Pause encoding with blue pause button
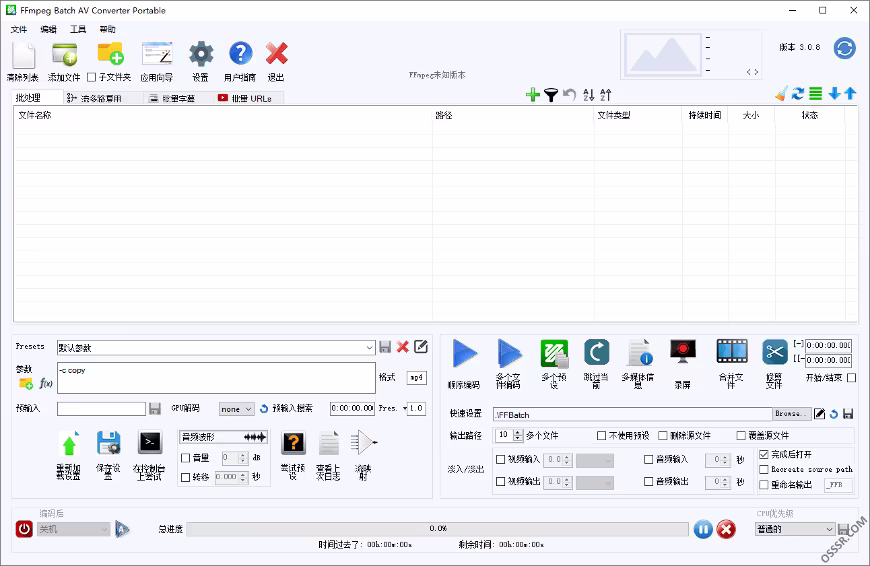This screenshot has width=870, height=566. tap(703, 529)
